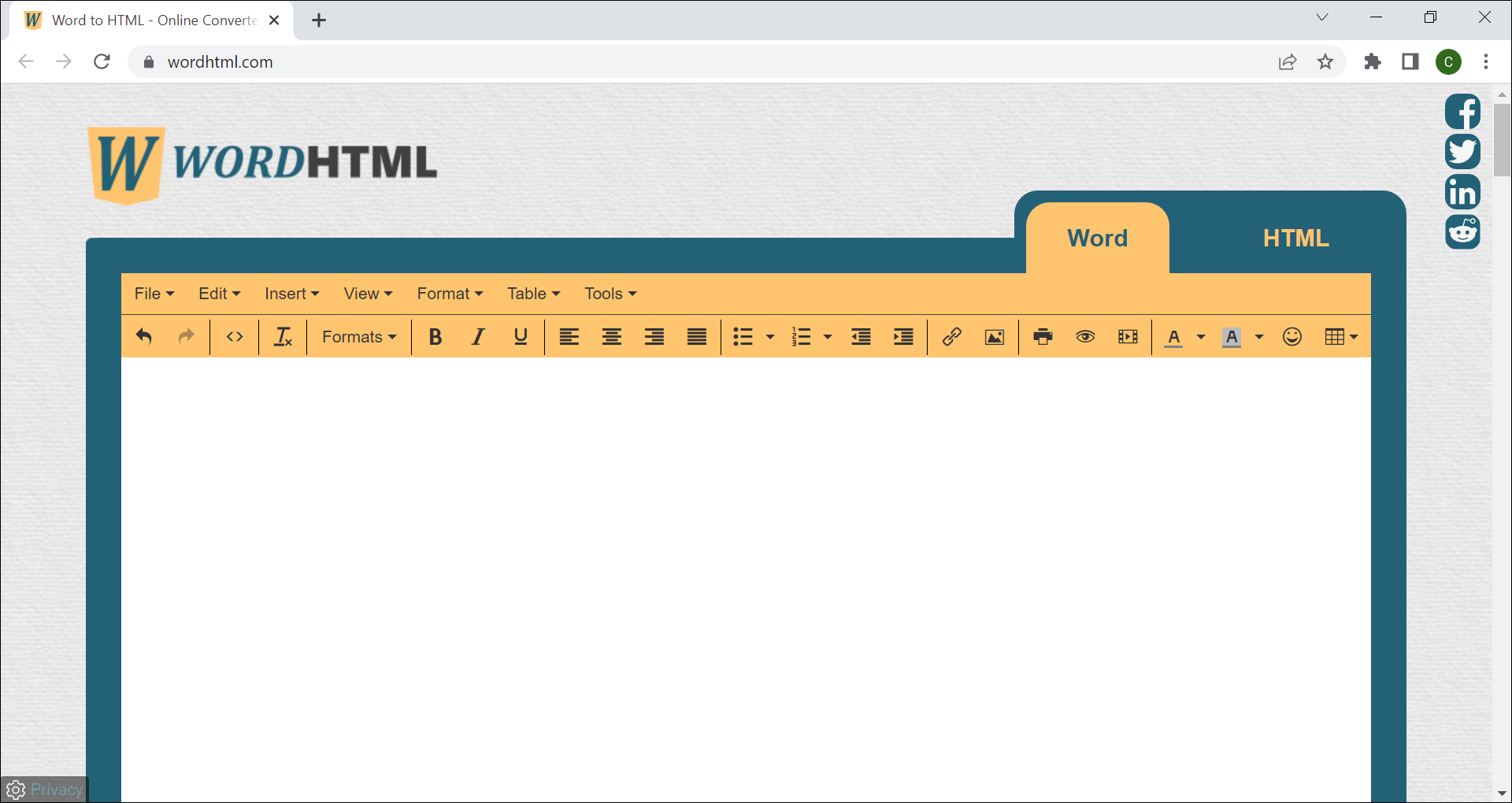Toggle italic formatting
The width and height of the screenshot is (1512, 803).
pos(478,337)
